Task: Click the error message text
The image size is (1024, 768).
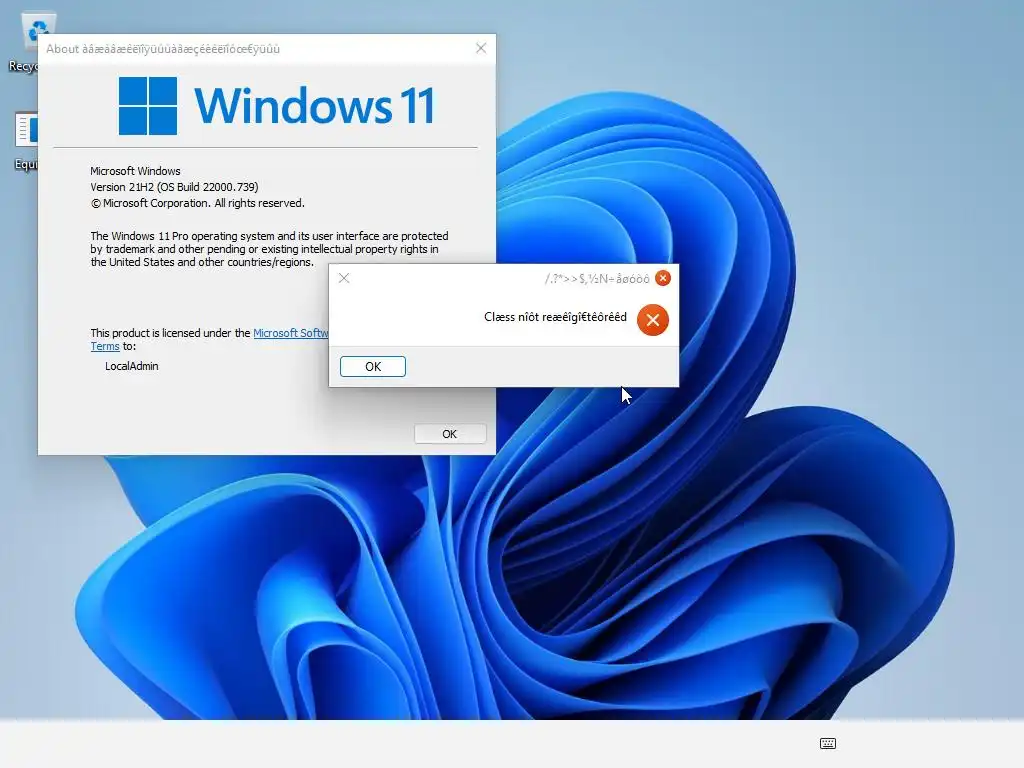Action: pos(555,317)
